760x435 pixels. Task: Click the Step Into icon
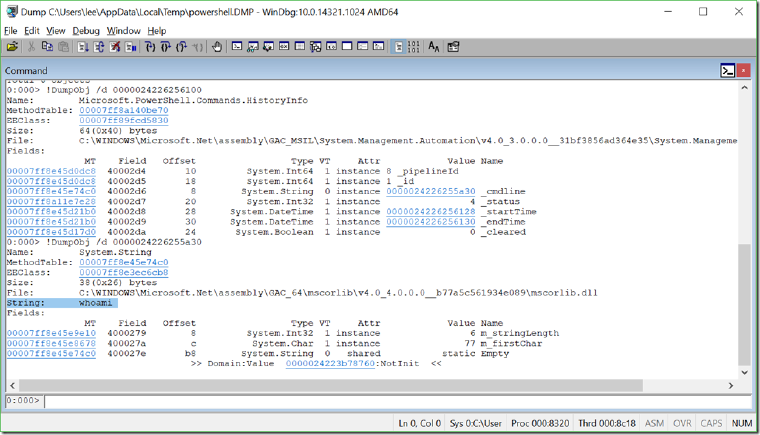pyautogui.click(x=150, y=47)
